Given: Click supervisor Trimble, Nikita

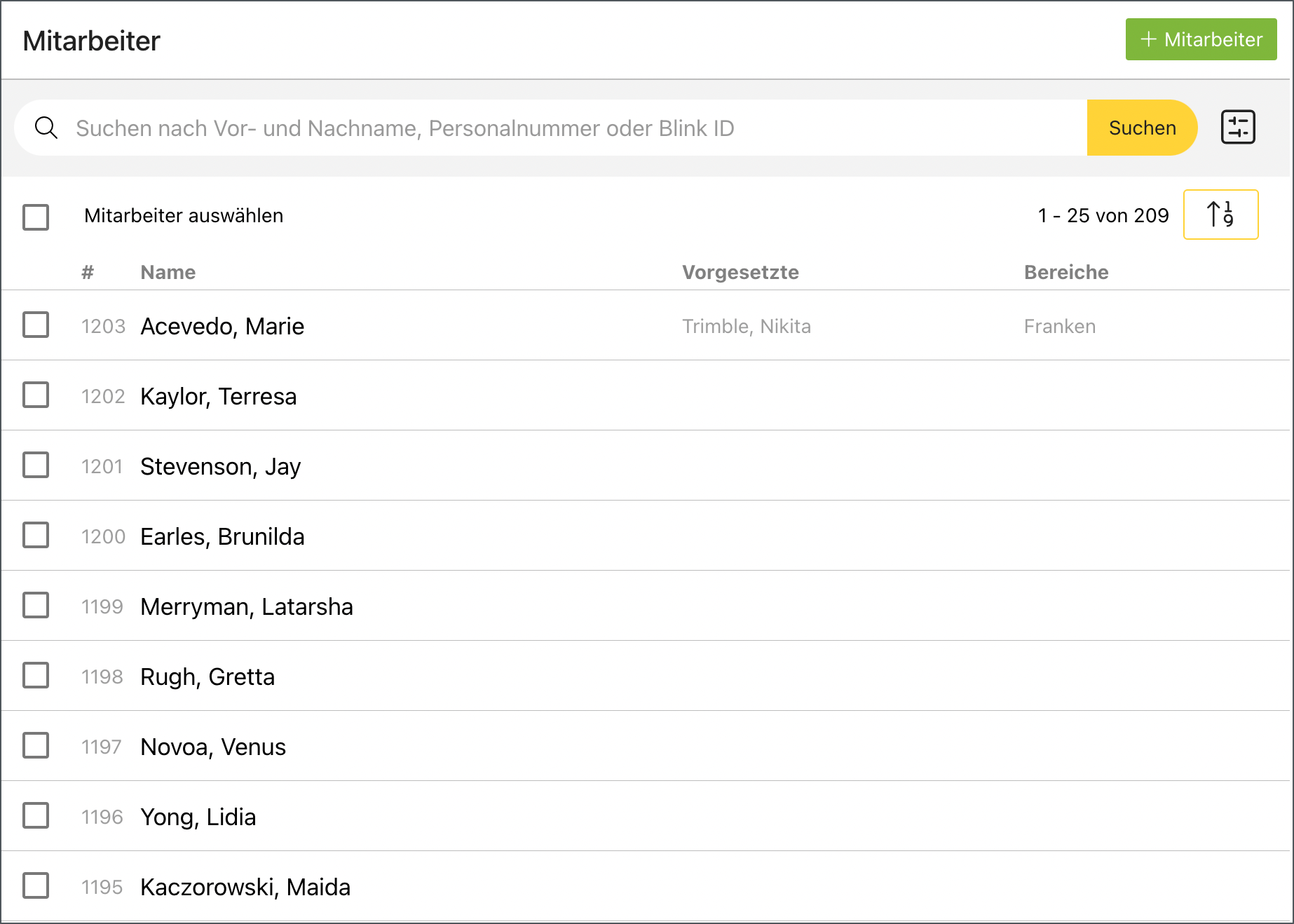Looking at the screenshot, I should click(x=747, y=326).
